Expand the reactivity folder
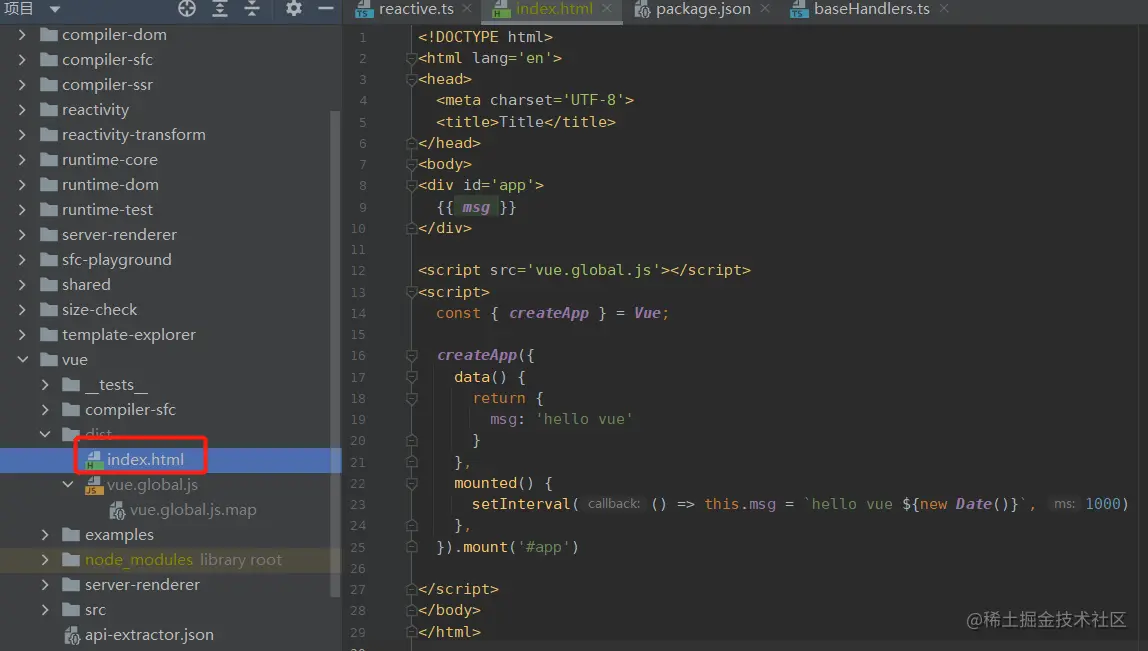1148x651 pixels. coord(22,109)
